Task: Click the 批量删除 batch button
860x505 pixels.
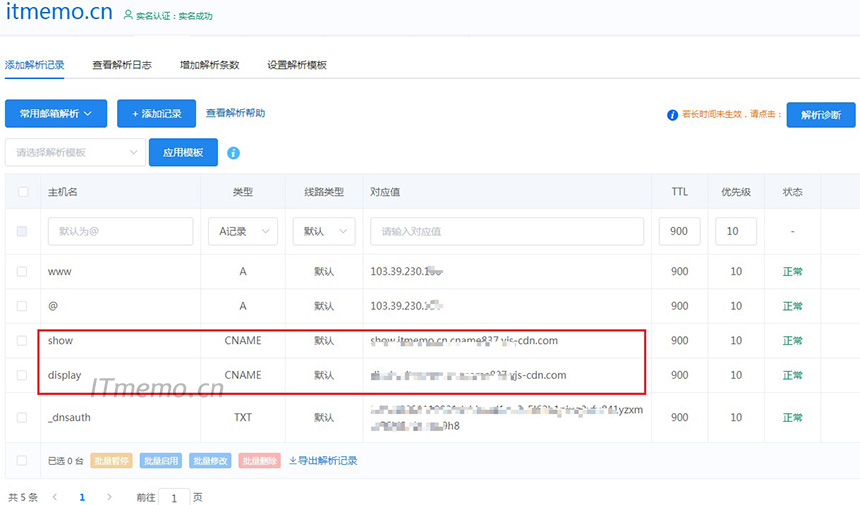Action: 259,461
